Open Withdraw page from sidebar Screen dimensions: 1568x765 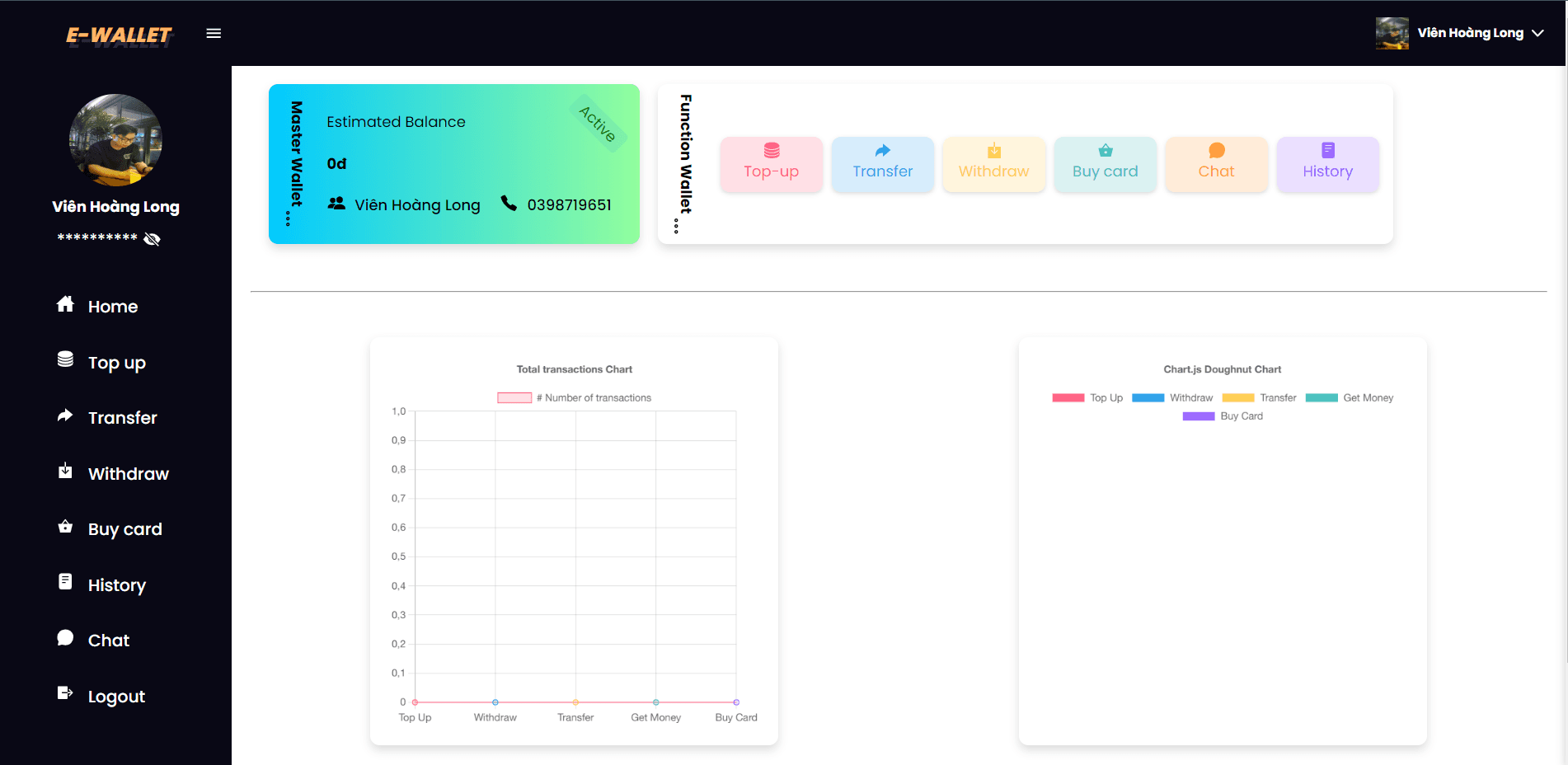[x=129, y=474]
